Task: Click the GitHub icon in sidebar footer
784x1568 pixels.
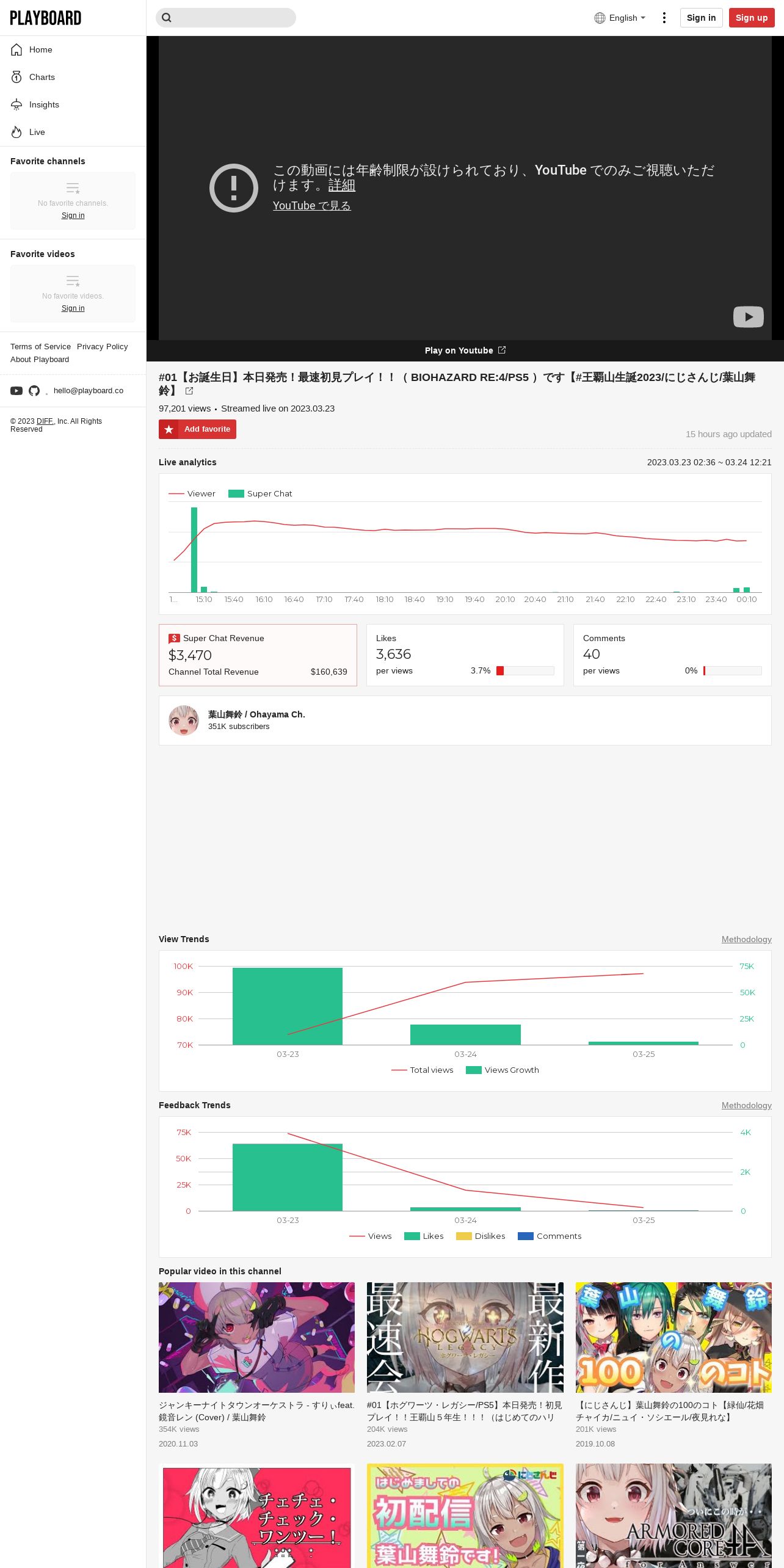Action: pyautogui.click(x=34, y=391)
